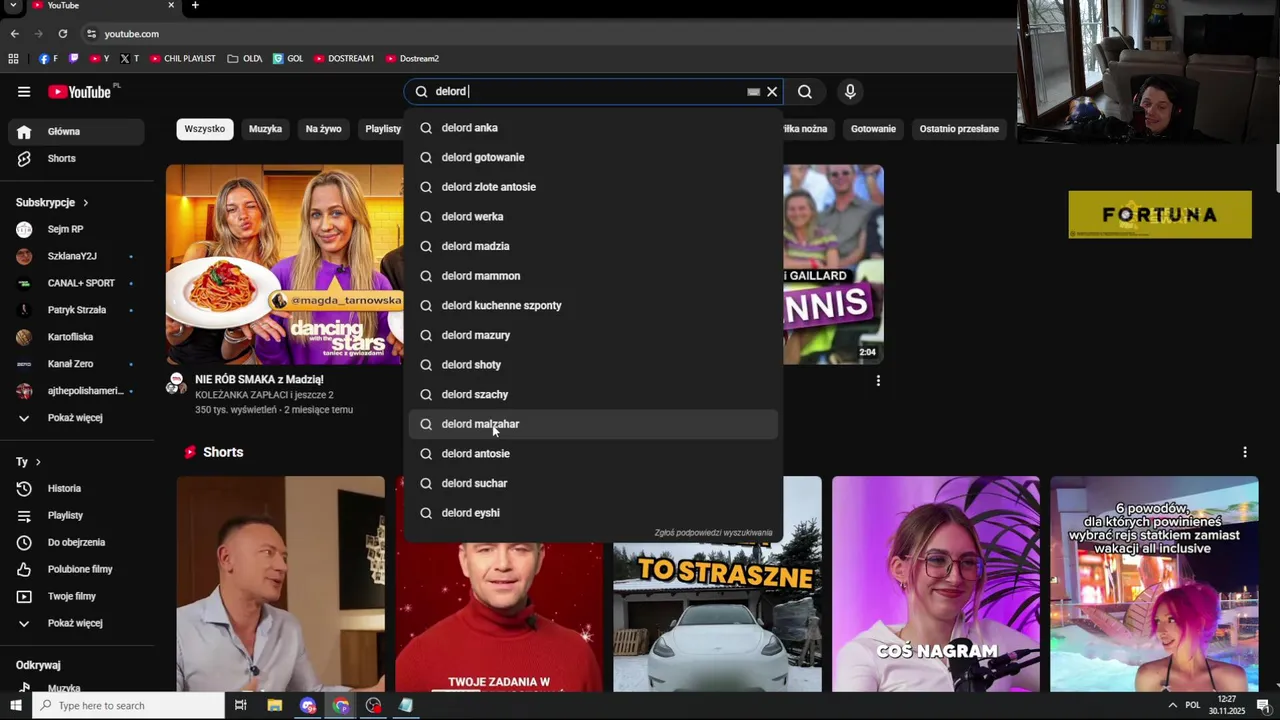This screenshot has width=1280, height=720.
Task: Reload the page with the browser refresh button
Action: (63, 34)
